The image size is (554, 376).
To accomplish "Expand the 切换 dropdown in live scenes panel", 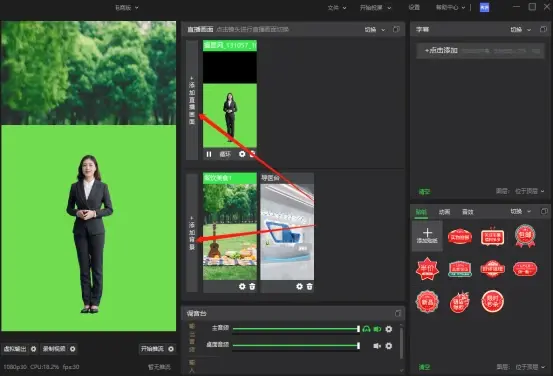I will (375, 30).
